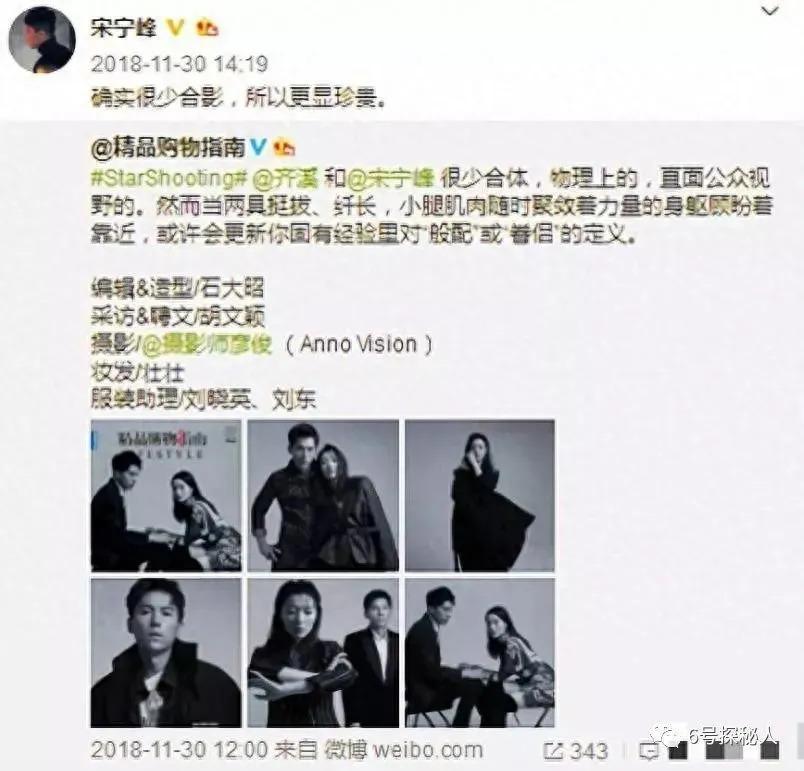Open the magazine cover thumbnail with piano
Image resolution: width=804 pixels, height=771 pixels.
click(x=166, y=496)
